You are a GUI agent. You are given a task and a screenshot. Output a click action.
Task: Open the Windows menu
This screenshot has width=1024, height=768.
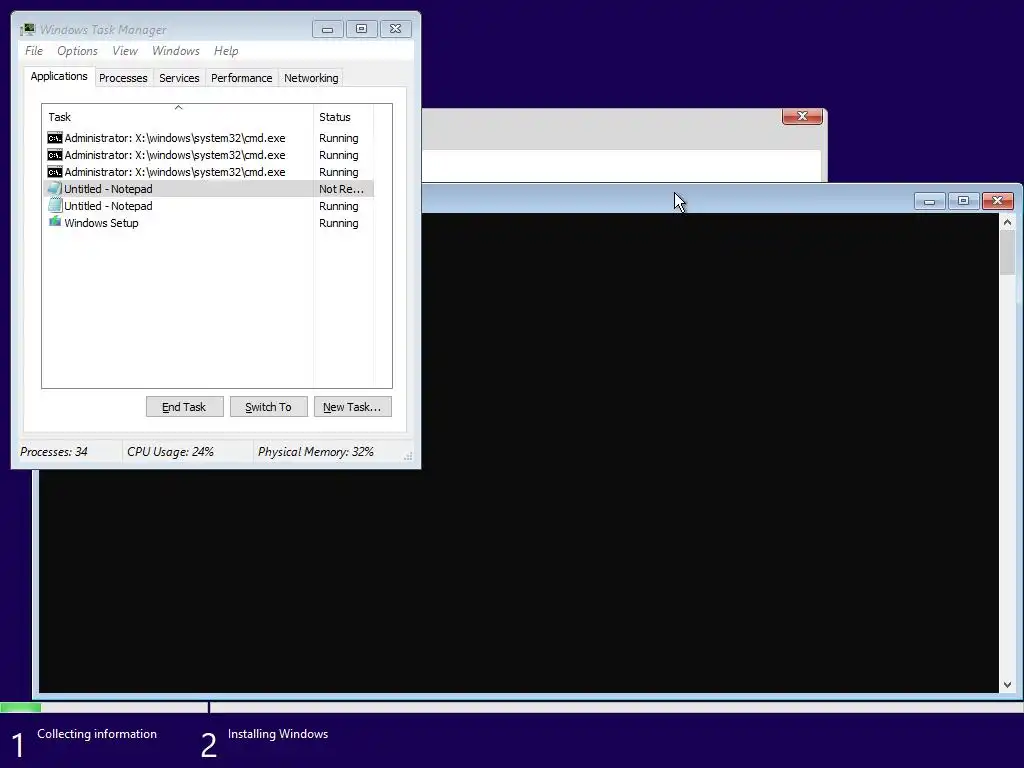tap(176, 51)
